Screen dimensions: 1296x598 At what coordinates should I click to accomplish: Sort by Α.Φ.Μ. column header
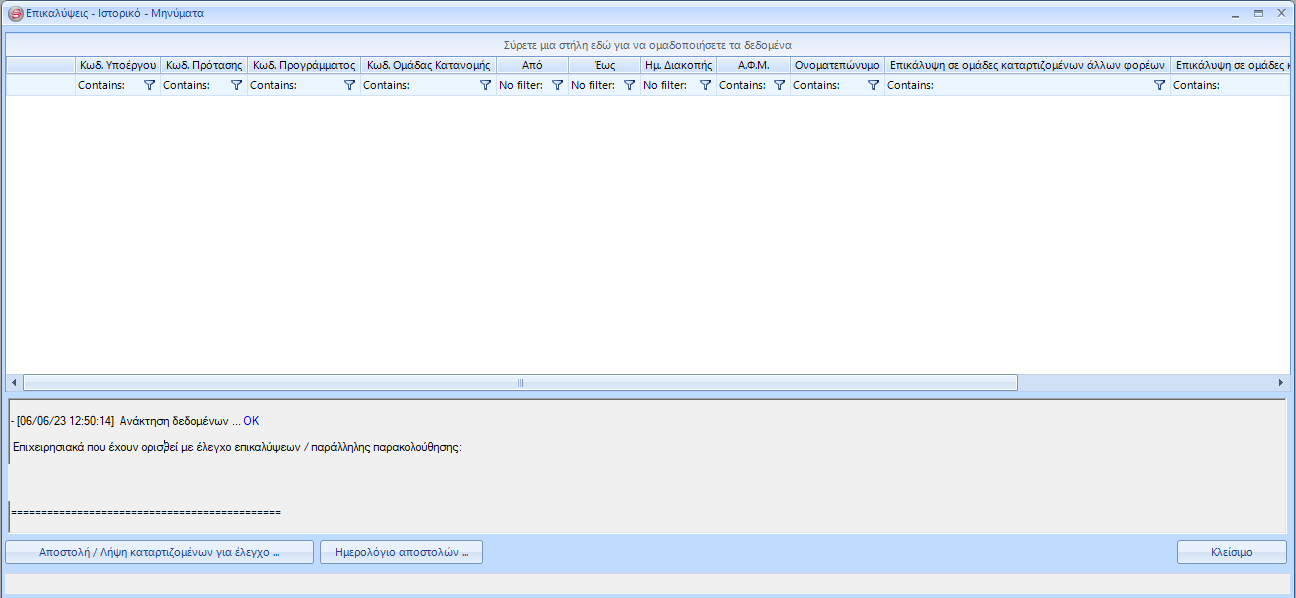point(753,65)
